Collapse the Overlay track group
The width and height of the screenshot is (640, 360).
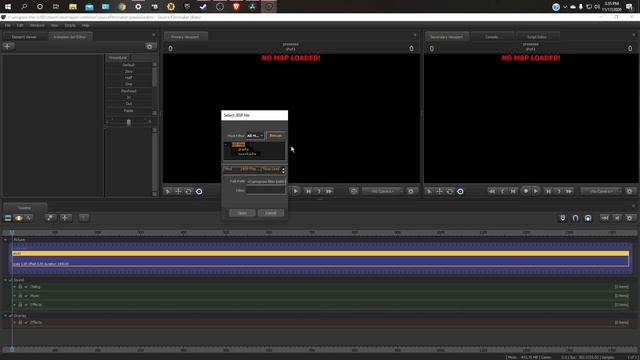tap(5, 316)
